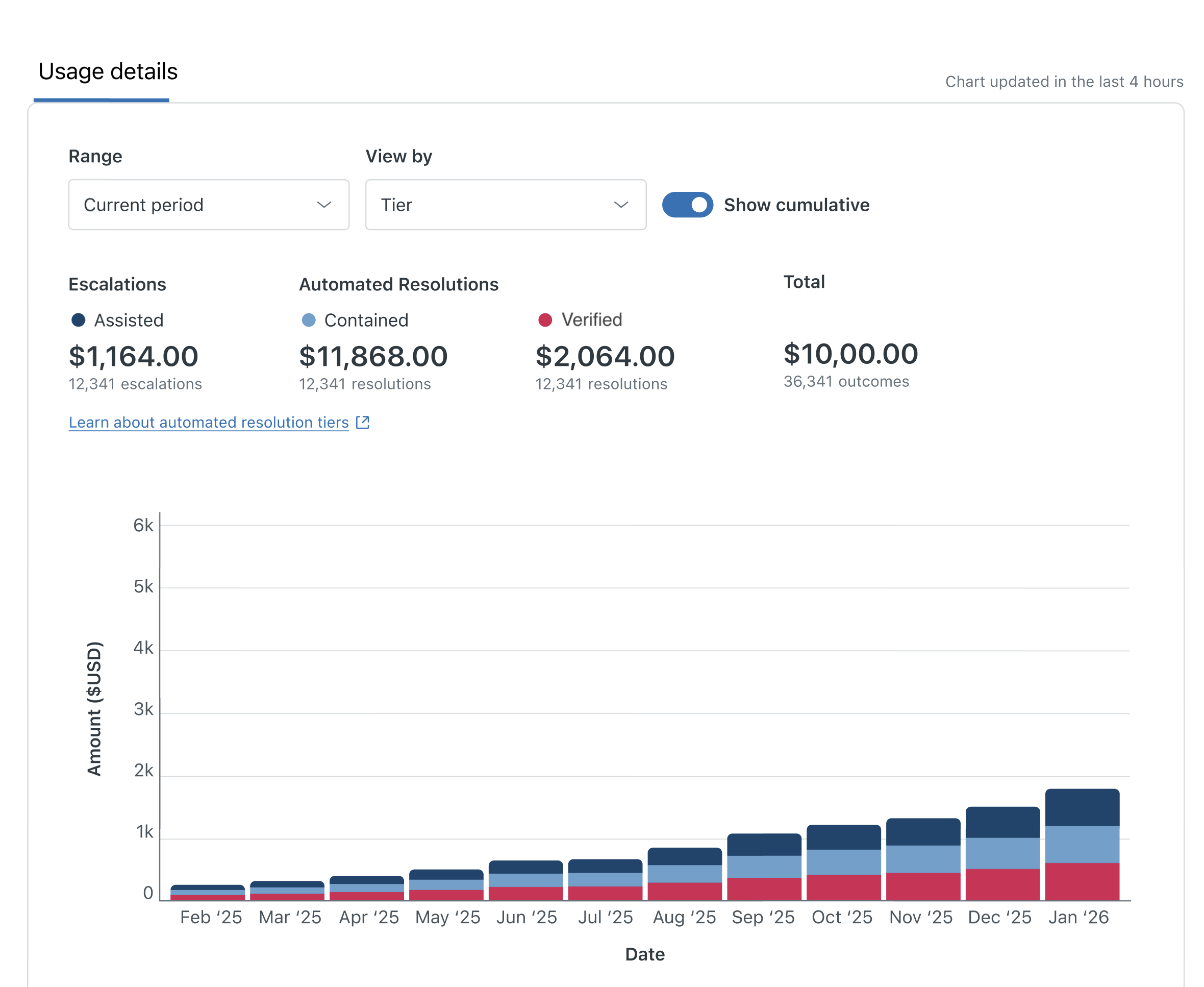
Task: Click the $10,00.00 Total amount
Action: point(850,354)
